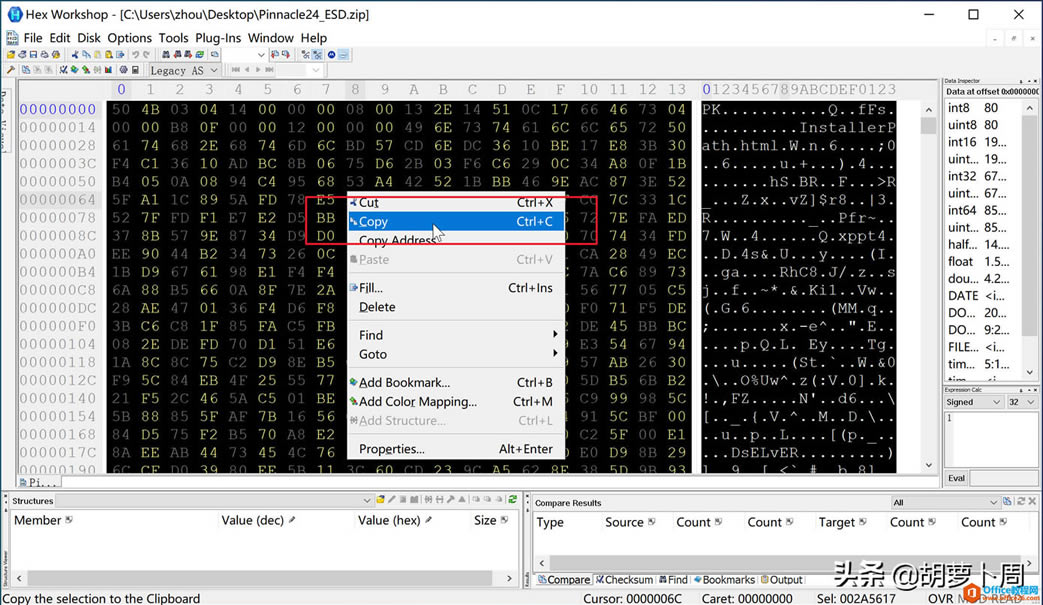Viewport: 1043px width, 605px height.
Task: Choose Copy Address from the context menu
Action: (x=456, y=241)
